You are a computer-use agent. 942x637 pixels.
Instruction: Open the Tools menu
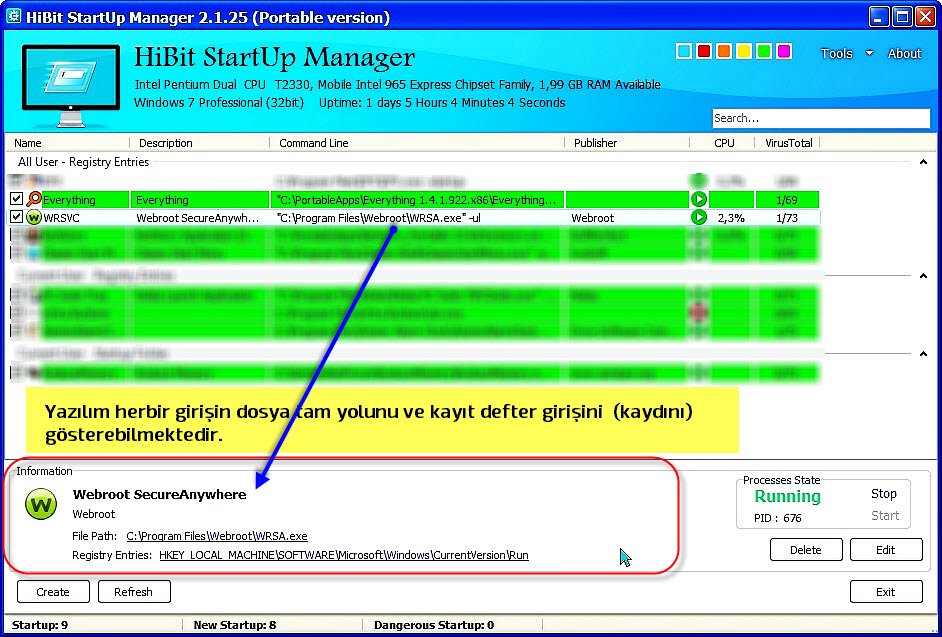tap(837, 53)
